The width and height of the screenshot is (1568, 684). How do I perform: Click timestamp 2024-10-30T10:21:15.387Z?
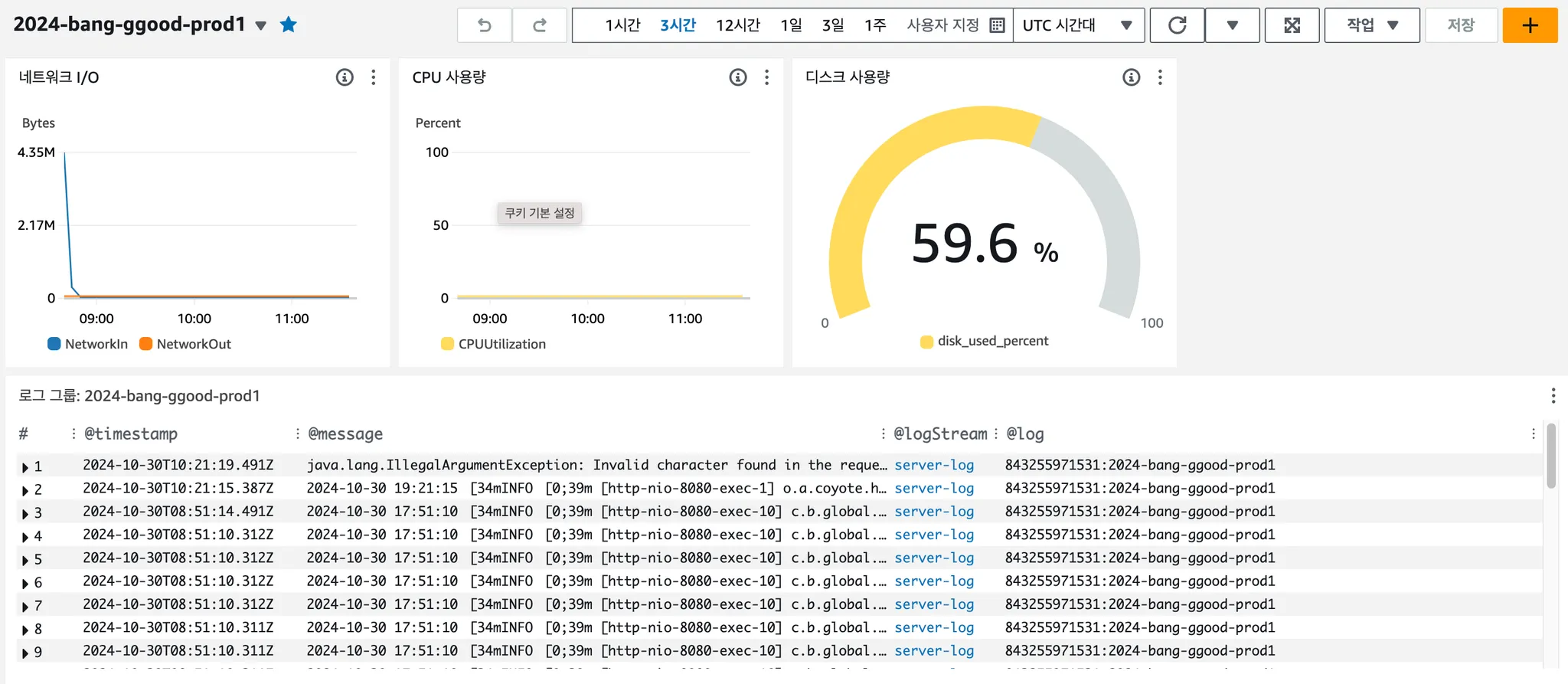tap(178, 488)
